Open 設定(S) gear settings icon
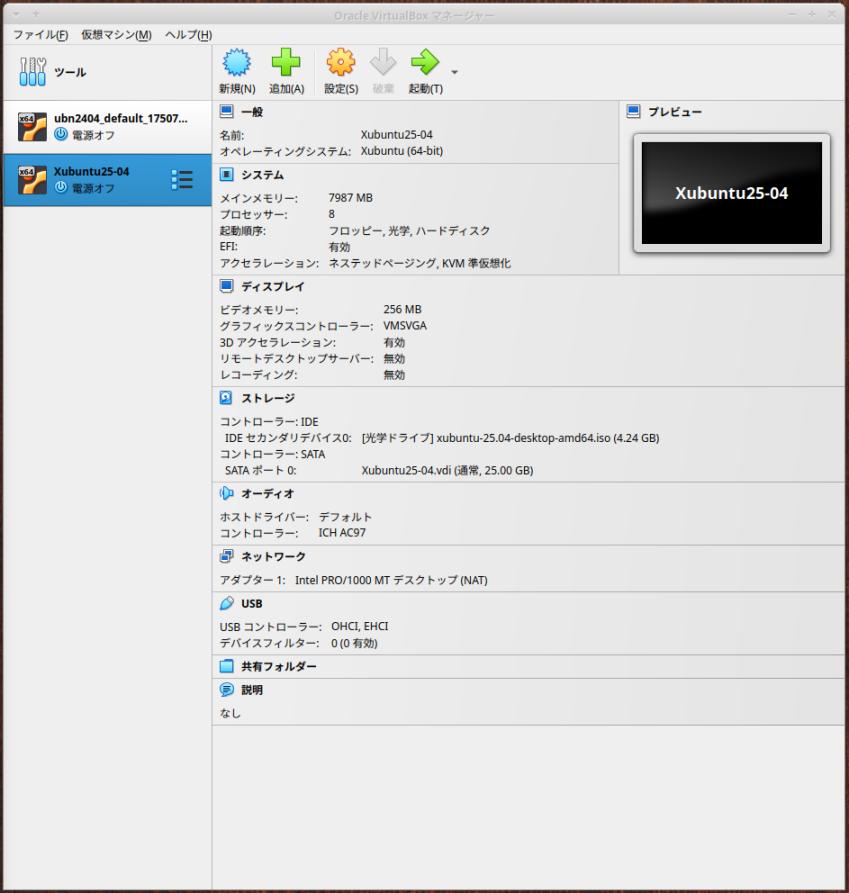Viewport: 849px width, 893px height. (341, 62)
